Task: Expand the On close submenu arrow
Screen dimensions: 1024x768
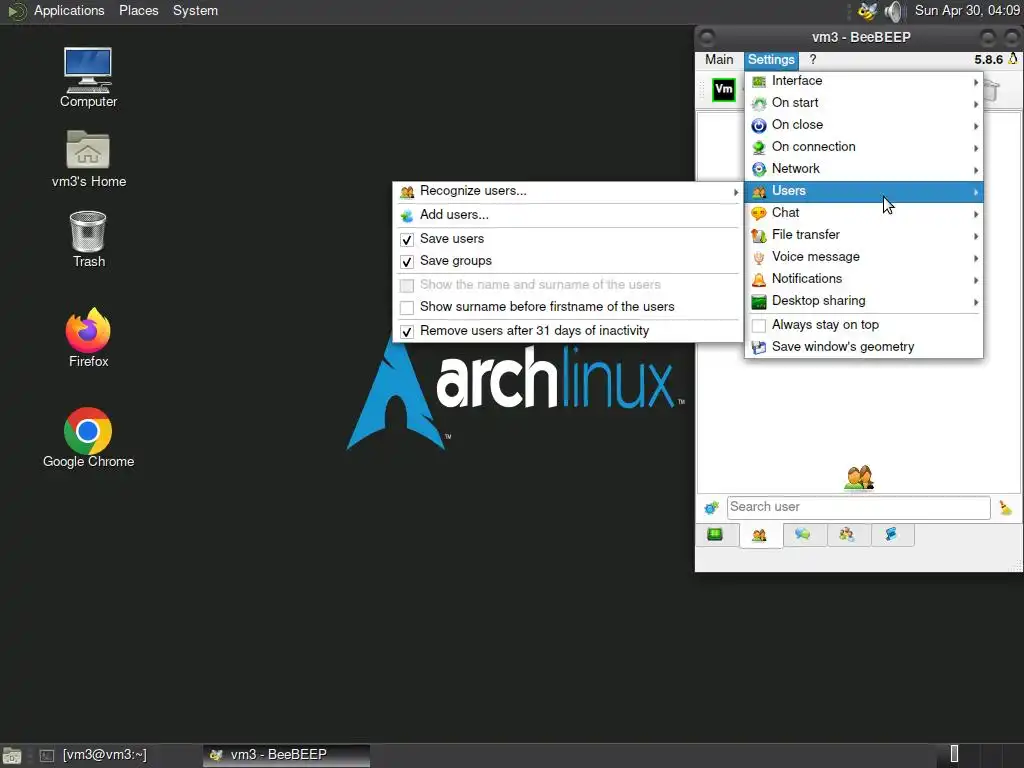Action: pyautogui.click(x=976, y=126)
